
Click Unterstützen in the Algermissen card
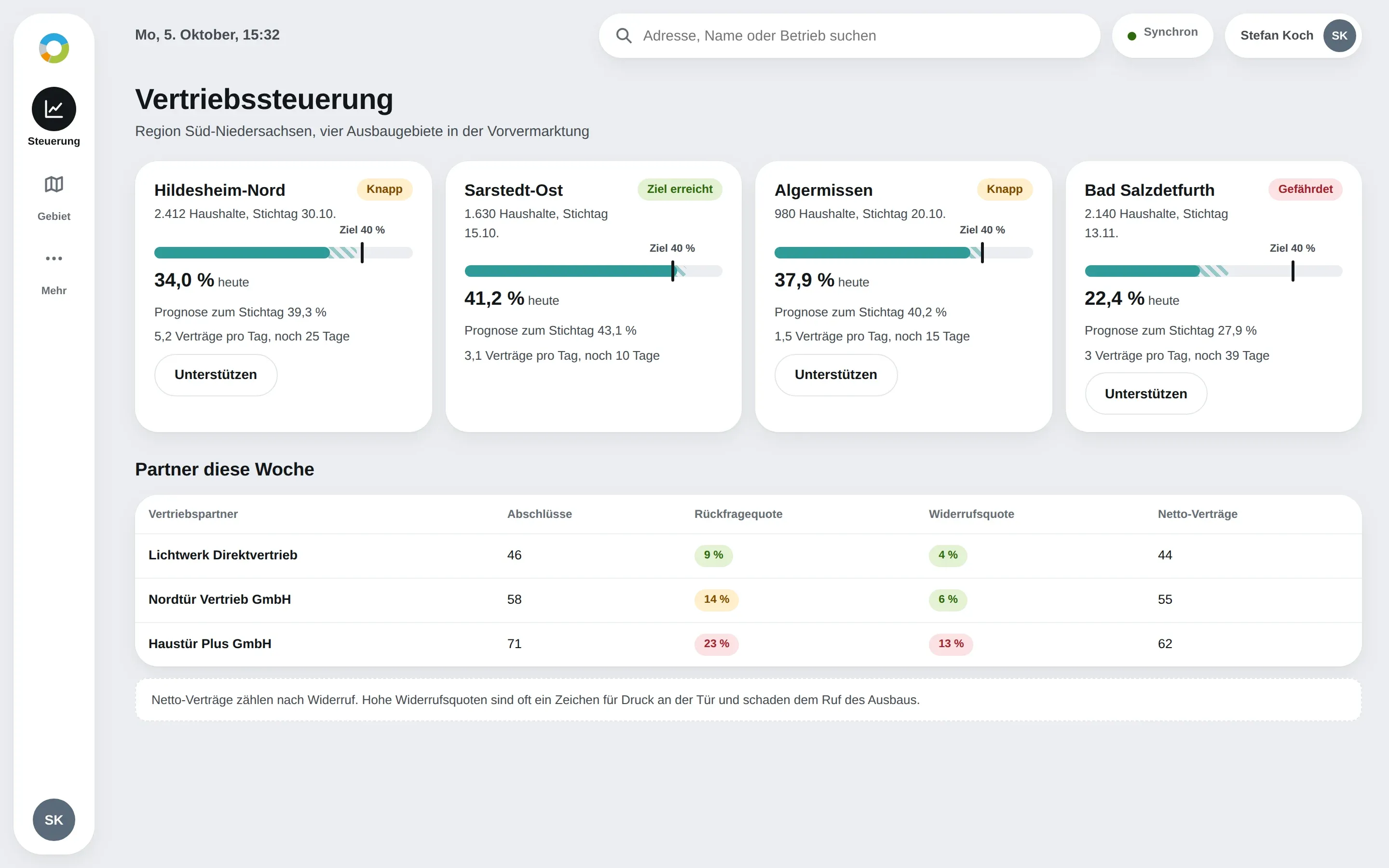(836, 375)
